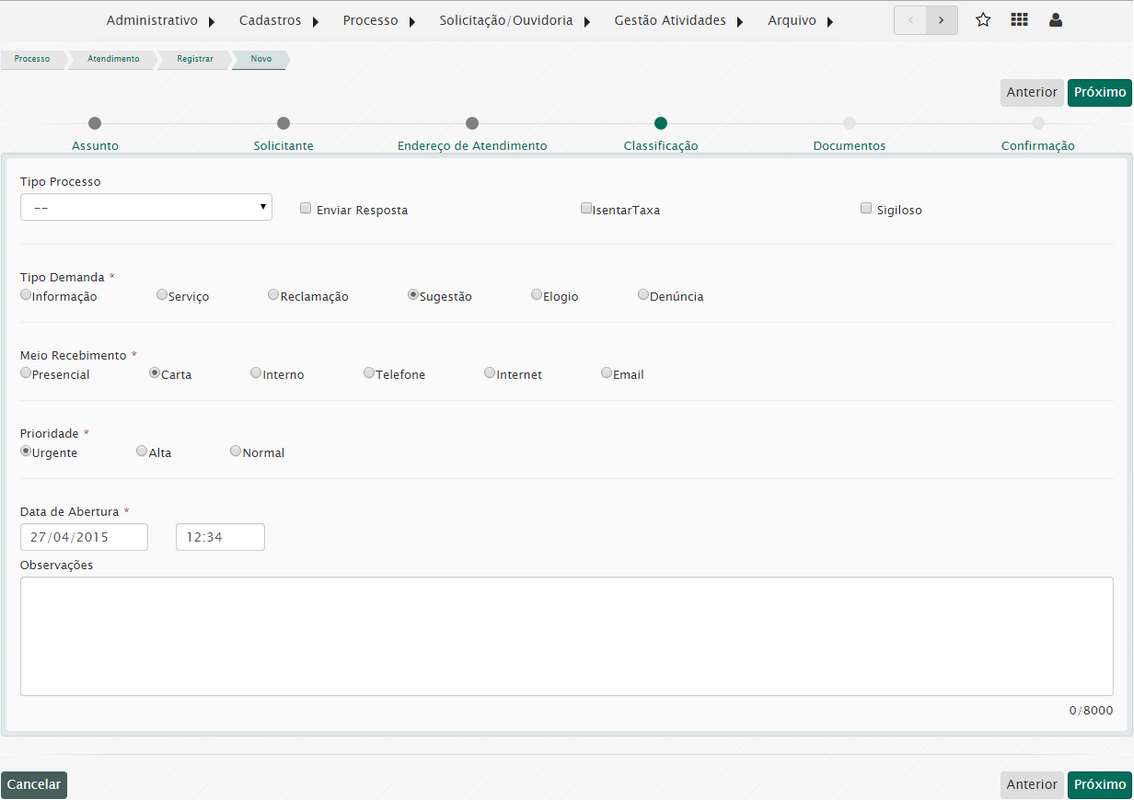Open the Tipo Processo dropdown
Viewport: 1134px width, 800px height.
point(146,207)
